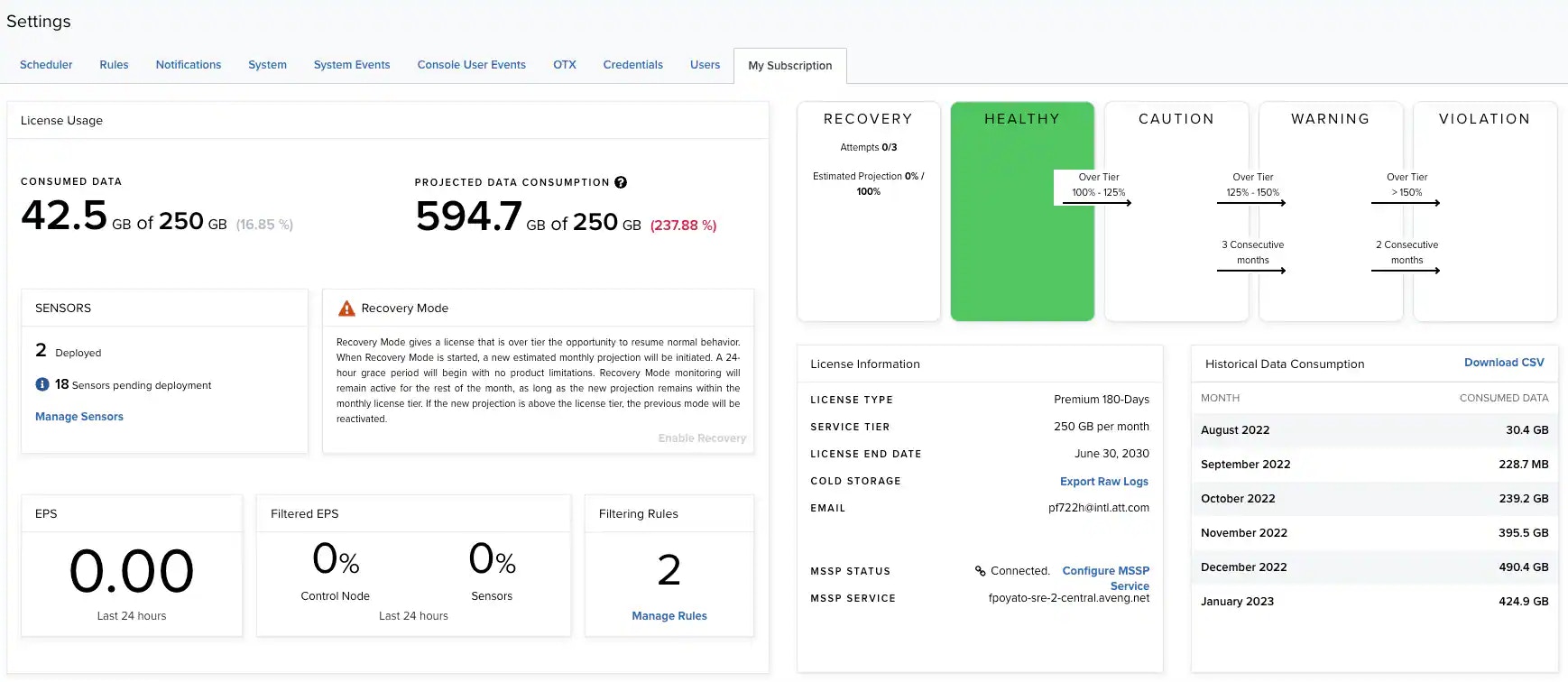The width and height of the screenshot is (1568, 682).
Task: Select the December 2022 consumption row
Action: [1374, 567]
